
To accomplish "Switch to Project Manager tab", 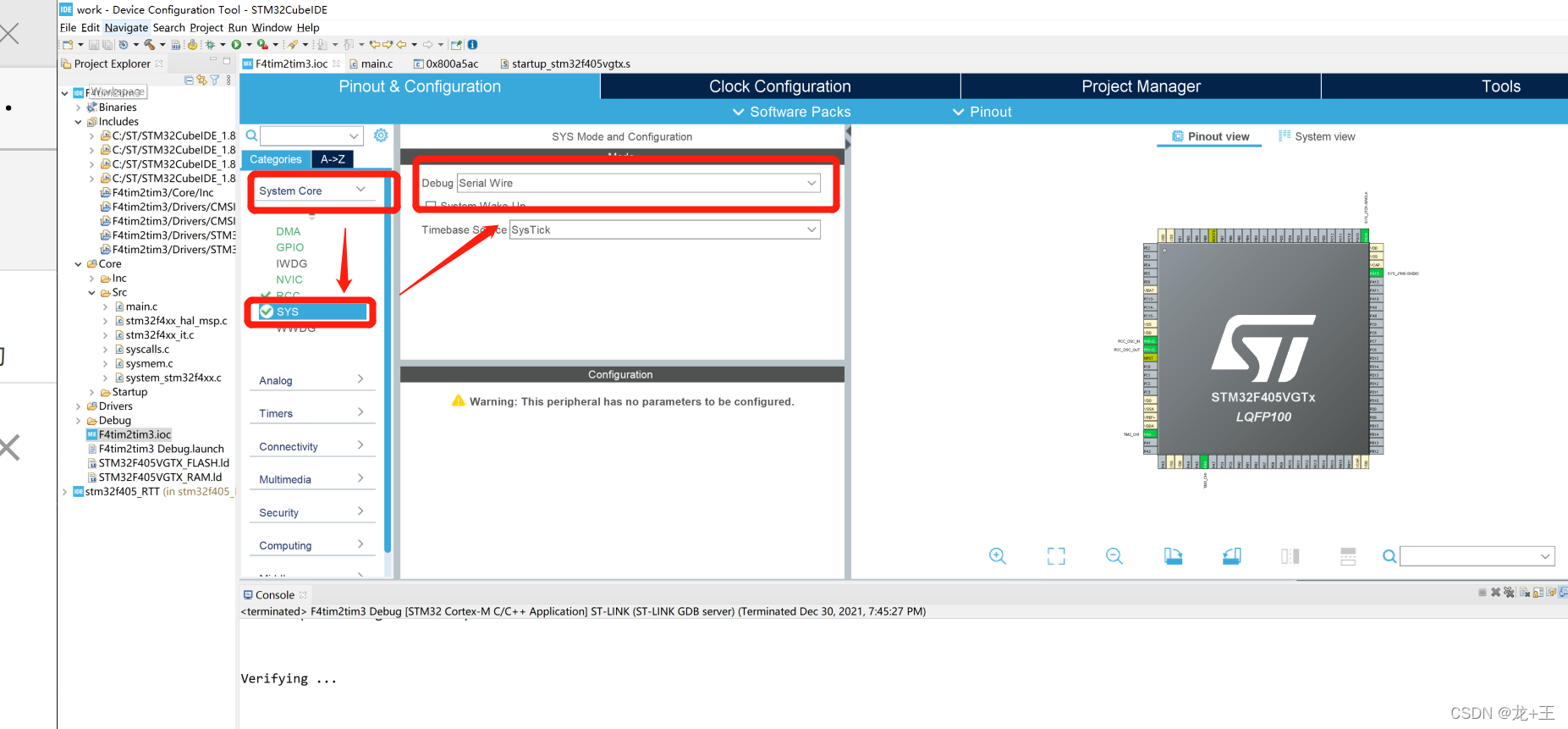I will click(1141, 86).
